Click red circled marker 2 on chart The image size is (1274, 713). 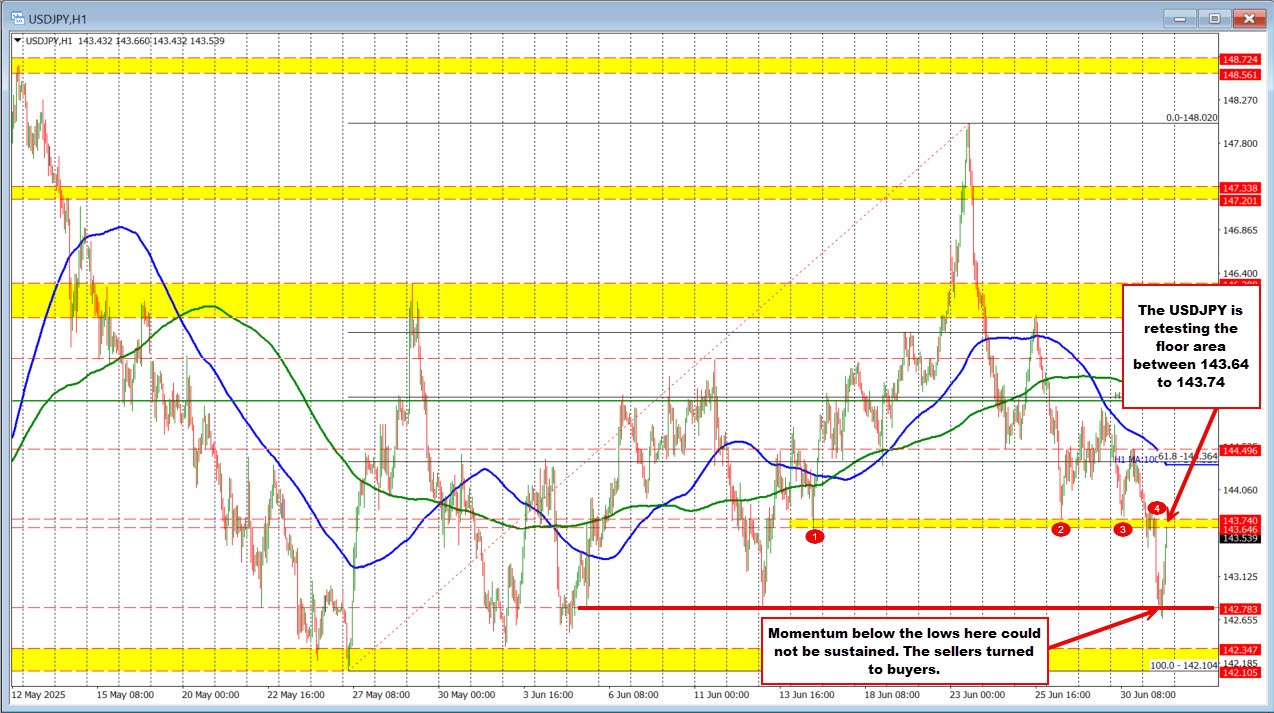coord(1061,530)
